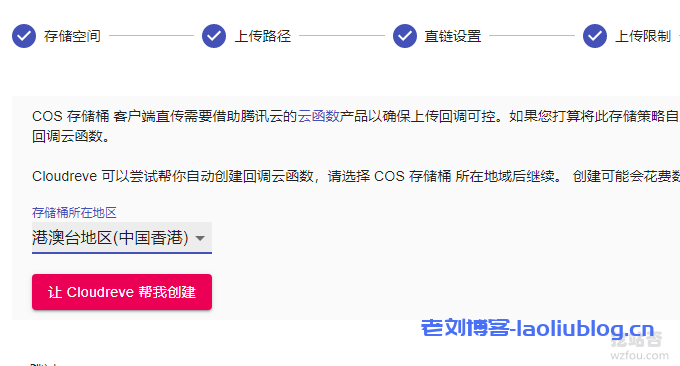Select the 上传路径 step label

262,36
